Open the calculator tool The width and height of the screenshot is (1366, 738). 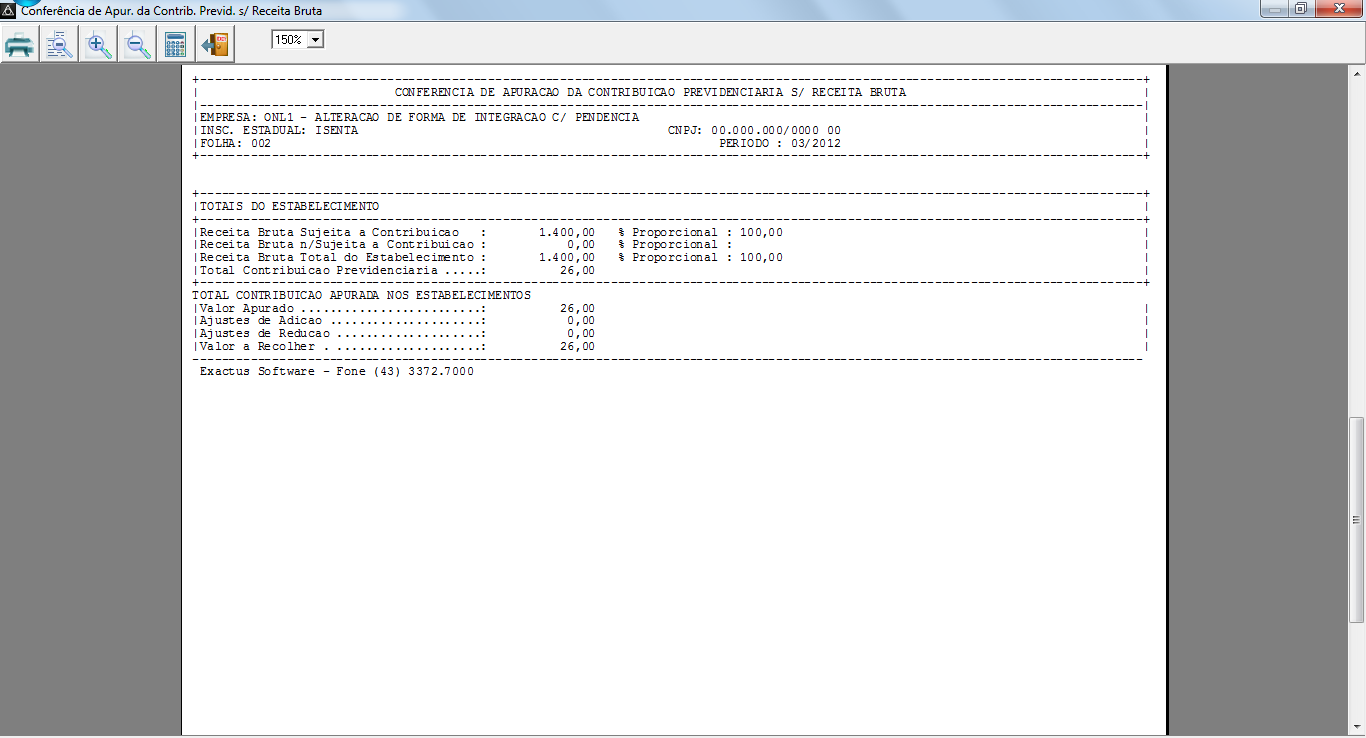(176, 44)
